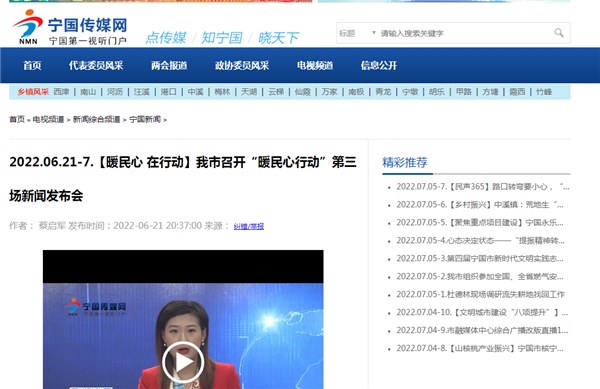Viewport: 600px width, 389px height.
Task: Click the 宁国传媒网 logo
Action: click(x=69, y=28)
